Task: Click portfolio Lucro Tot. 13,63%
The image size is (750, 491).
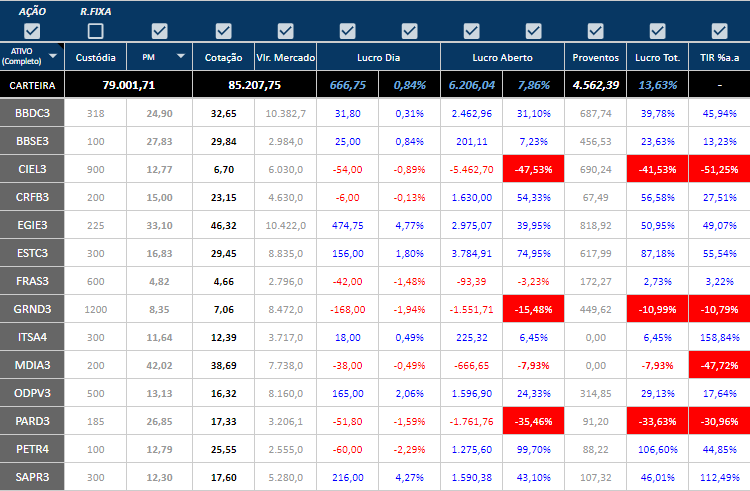Action: click(658, 85)
